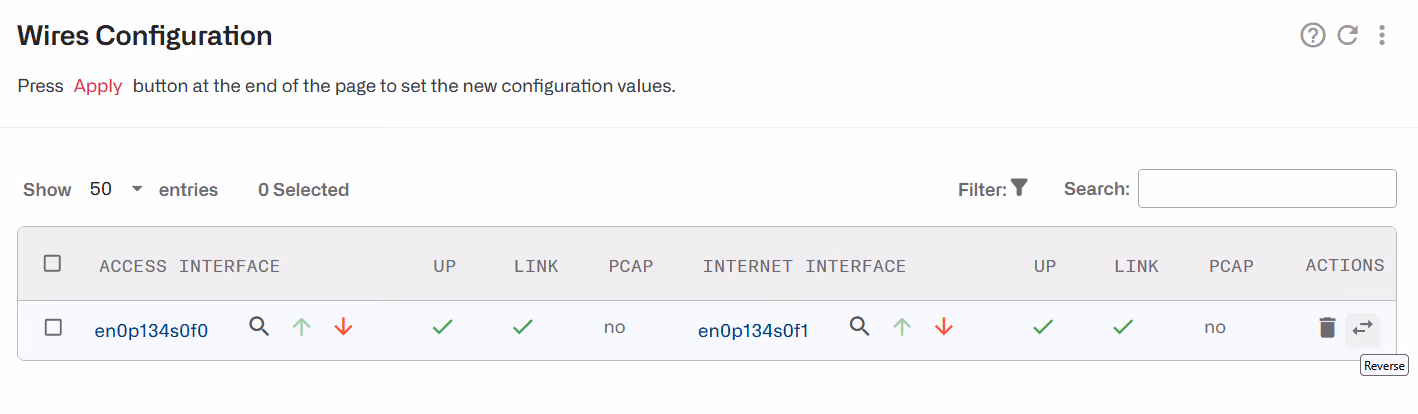Click green up arrow for en0p134s0f1
The image size is (1418, 414).
click(x=902, y=326)
